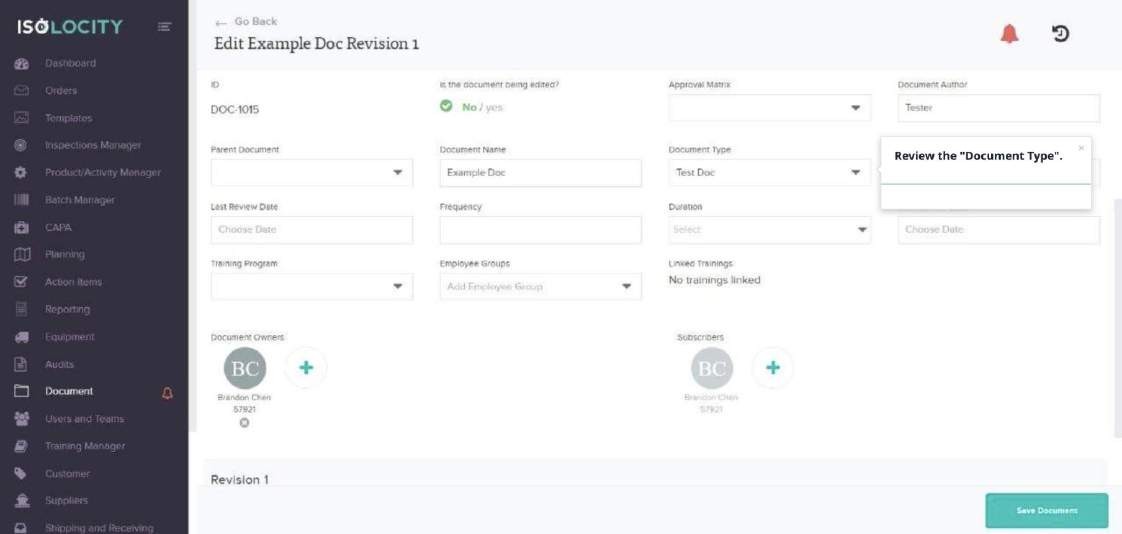Click the Document Author field
Image resolution: width=1122 pixels, height=534 pixels.
(x=999, y=108)
